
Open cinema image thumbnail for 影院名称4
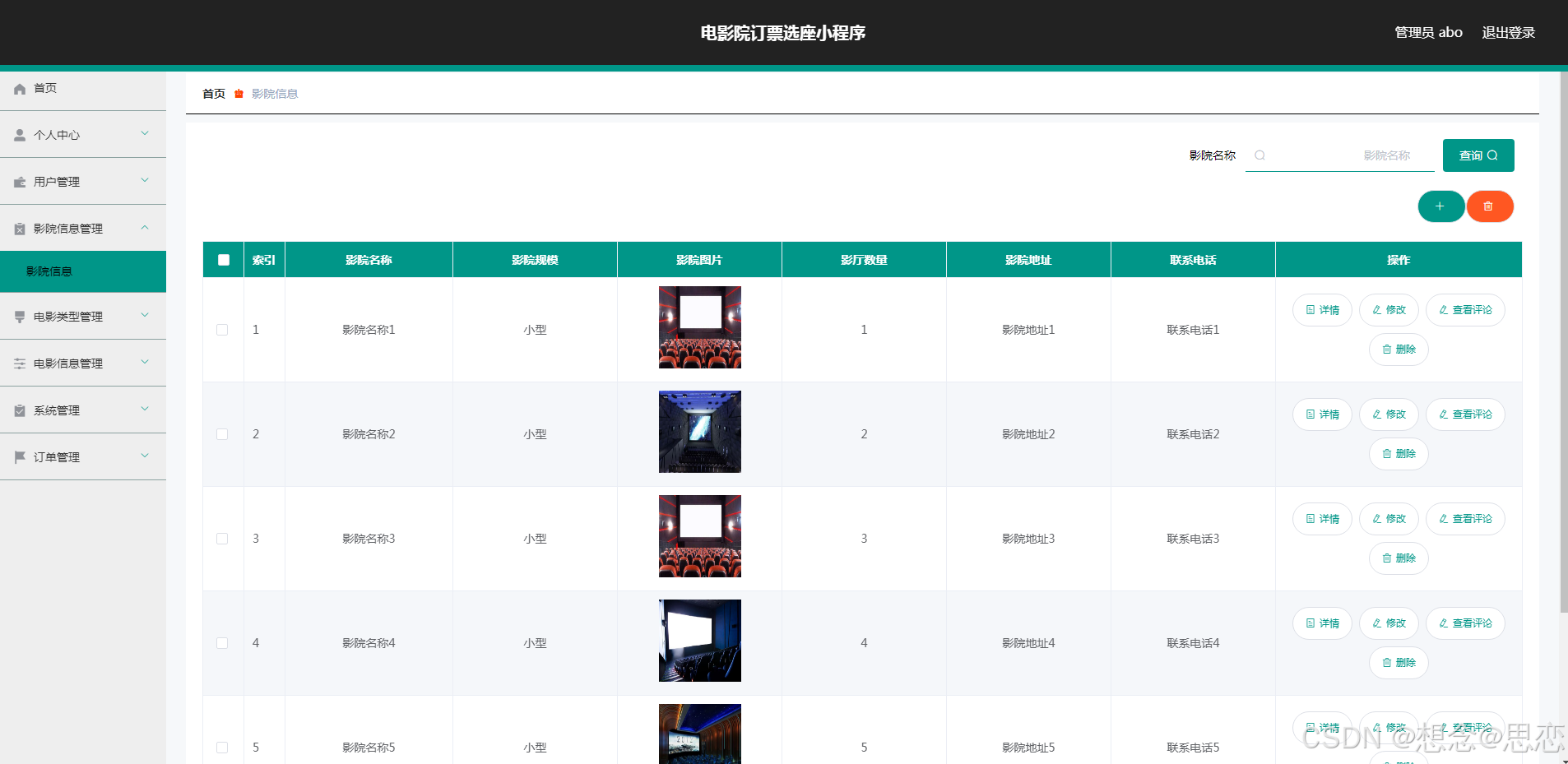(700, 641)
